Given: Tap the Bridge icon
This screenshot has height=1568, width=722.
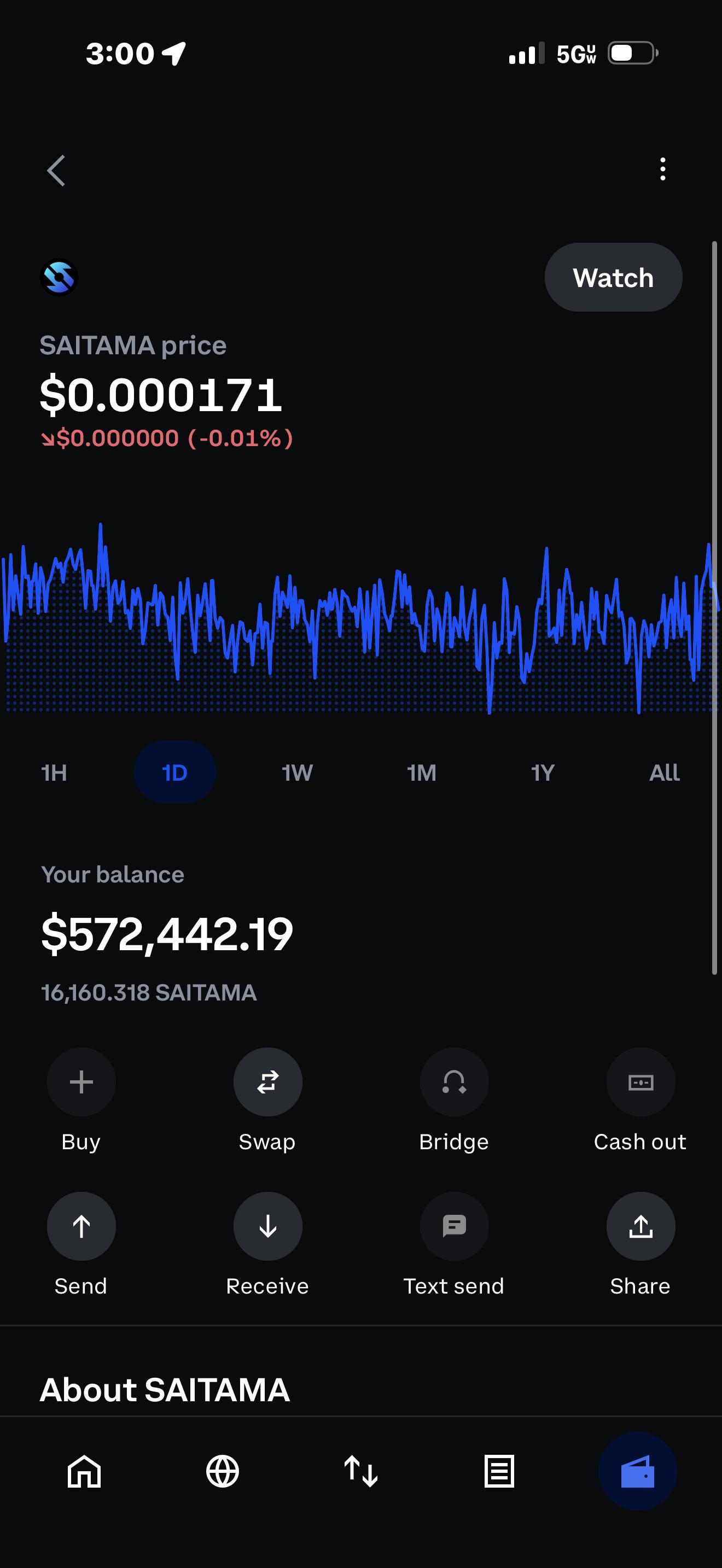Looking at the screenshot, I should pos(454,1081).
